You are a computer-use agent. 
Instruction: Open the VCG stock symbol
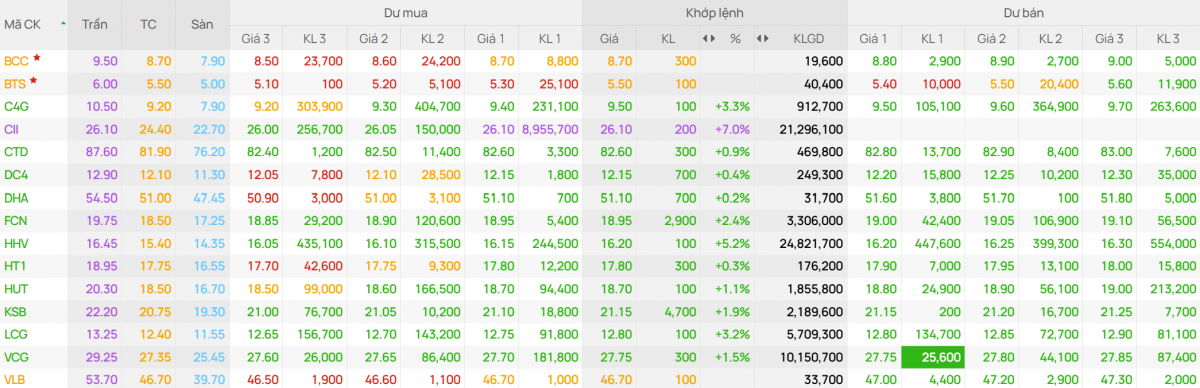(x=16, y=357)
